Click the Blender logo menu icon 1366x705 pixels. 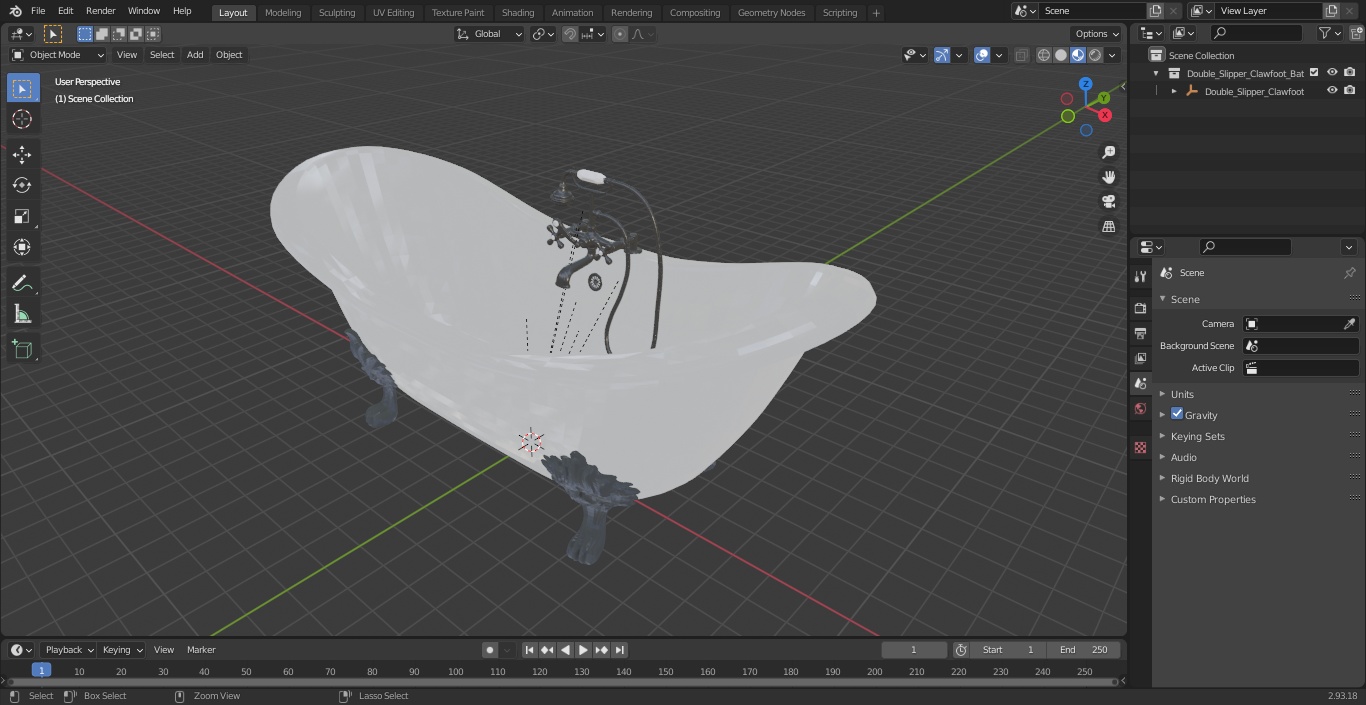pos(15,11)
